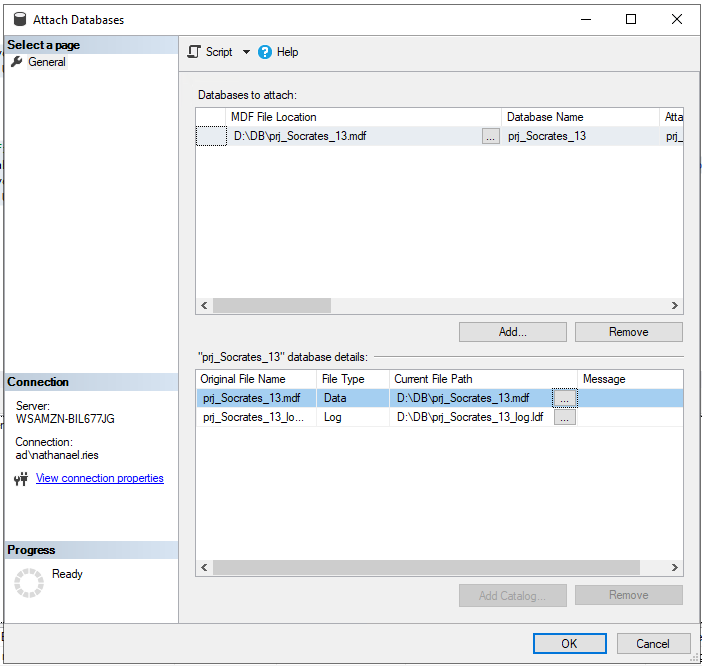
Task: Browse path for prj_Socrates_13_log.ldf log file
Action: [565, 418]
